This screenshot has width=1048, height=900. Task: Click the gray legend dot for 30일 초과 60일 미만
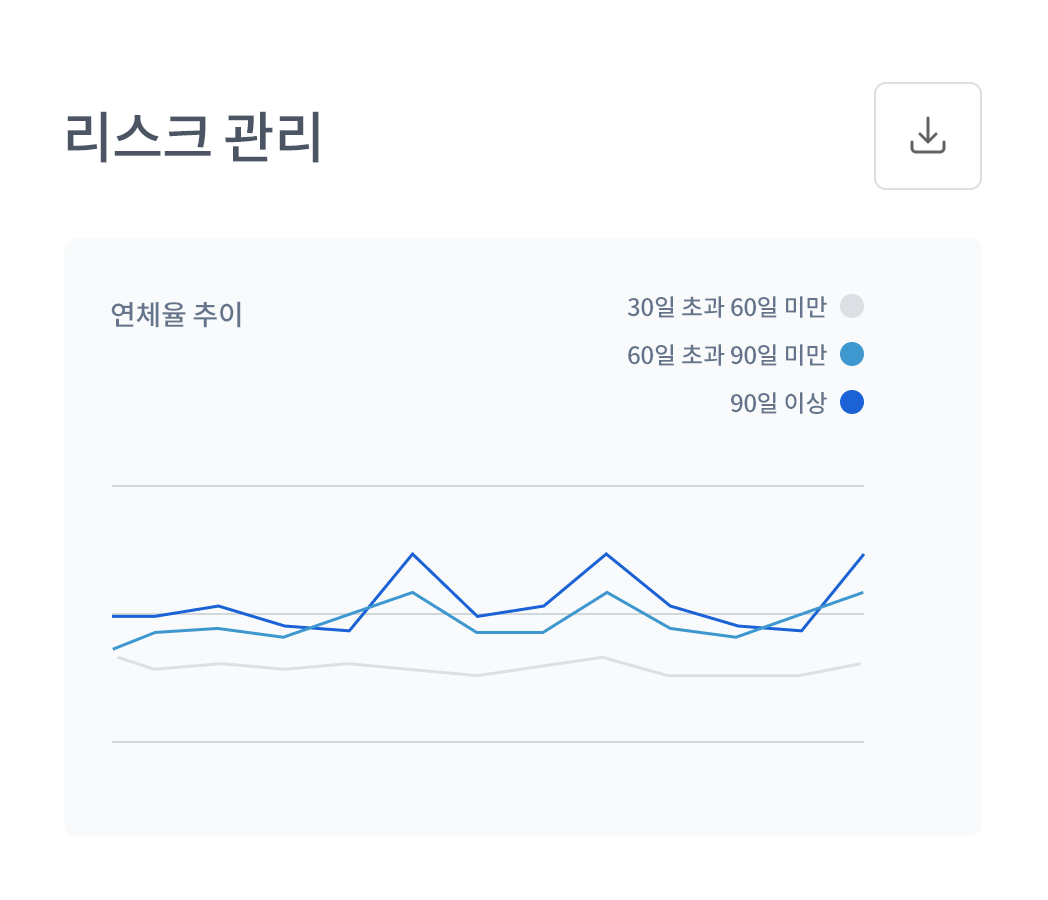pos(852,306)
